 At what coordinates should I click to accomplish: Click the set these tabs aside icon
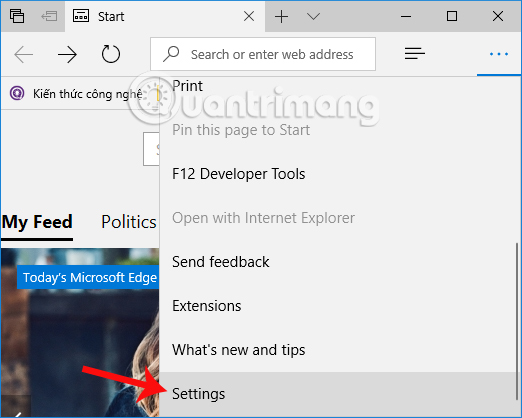click(x=49, y=16)
